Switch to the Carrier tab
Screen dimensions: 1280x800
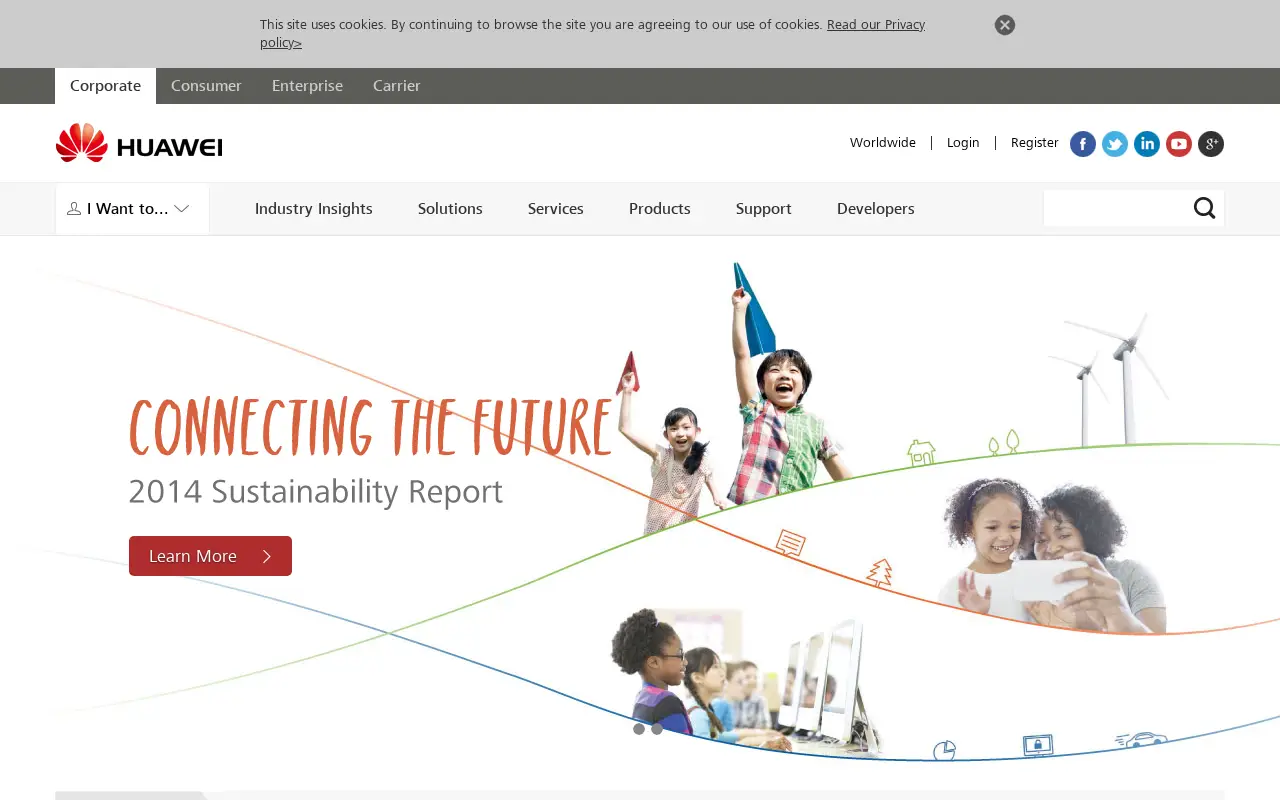tap(397, 86)
